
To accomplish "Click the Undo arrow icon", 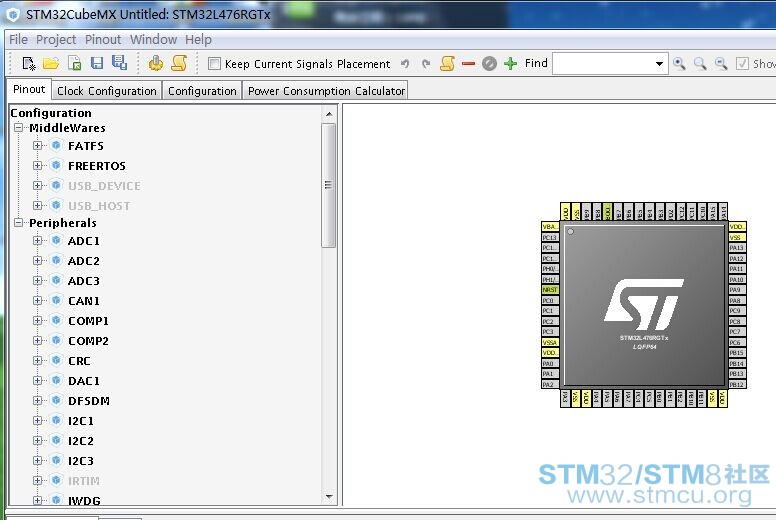I will point(405,64).
